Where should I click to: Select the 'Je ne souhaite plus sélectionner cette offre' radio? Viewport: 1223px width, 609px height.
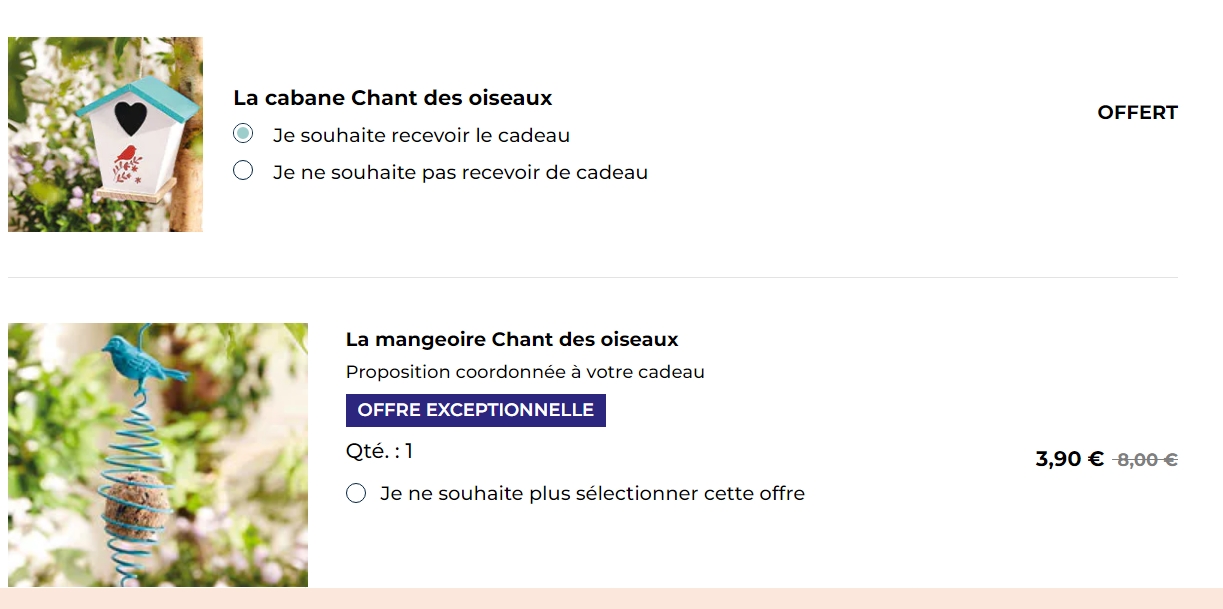coord(356,493)
